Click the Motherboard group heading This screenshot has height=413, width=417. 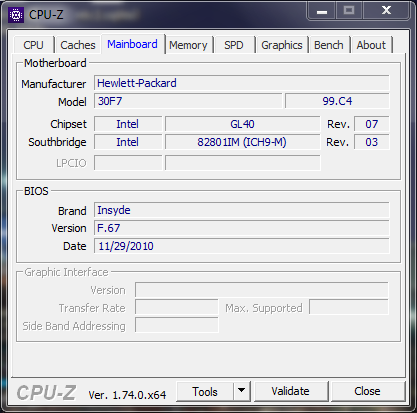(55, 63)
